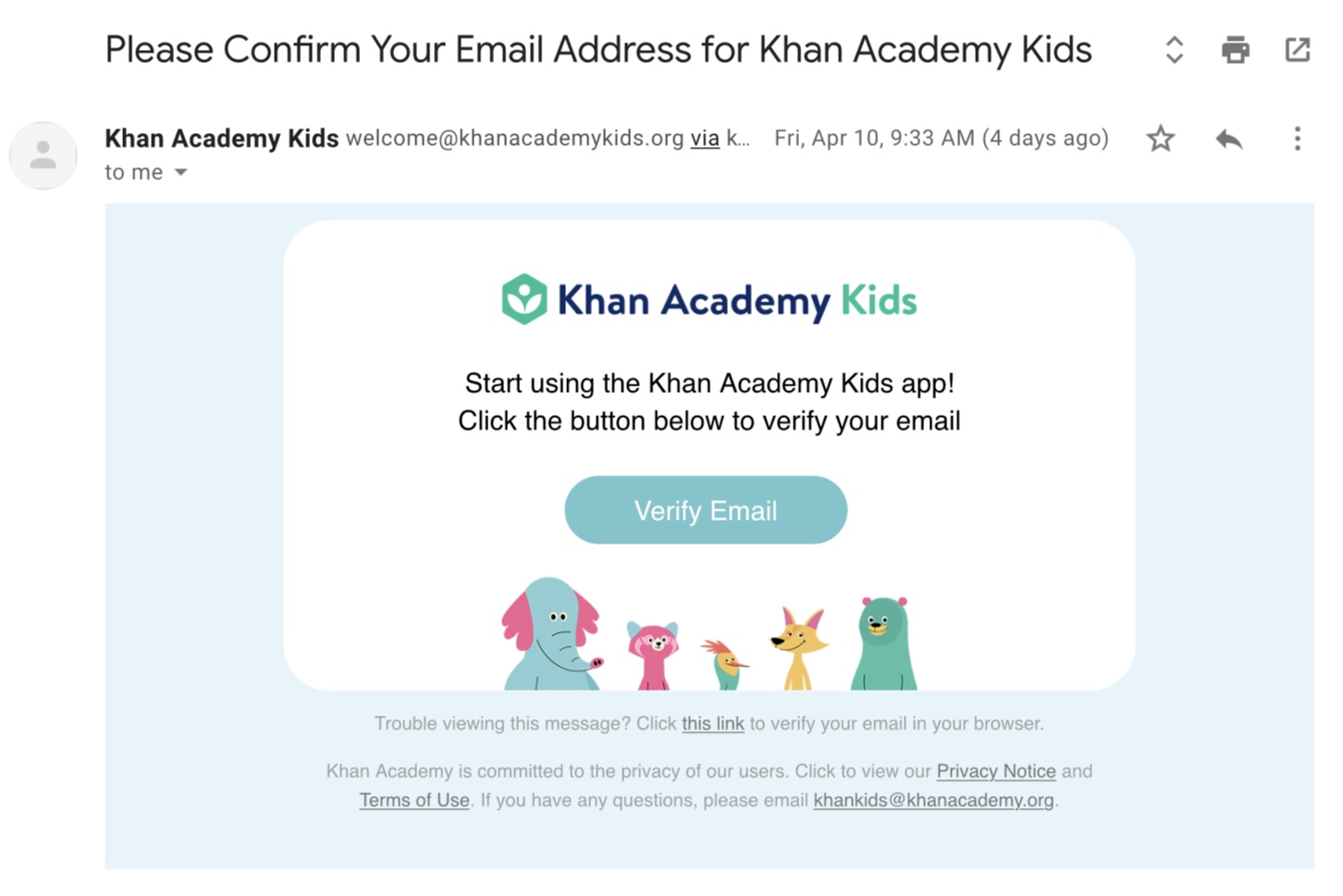Click the expand/collapse all arrows icon
Viewport: 1343px width, 896px height.
pos(1174,50)
